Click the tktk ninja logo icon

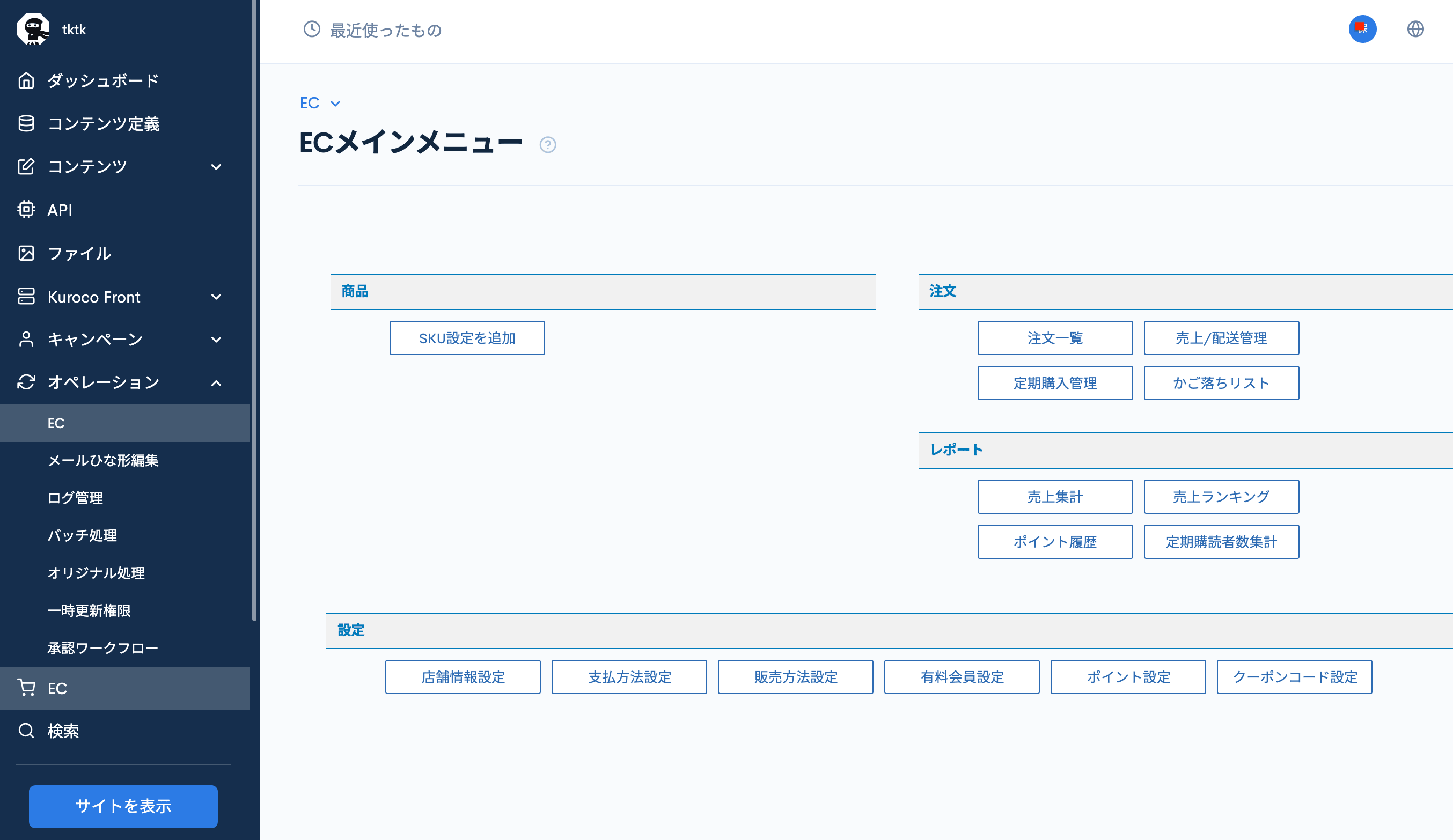(x=33, y=29)
